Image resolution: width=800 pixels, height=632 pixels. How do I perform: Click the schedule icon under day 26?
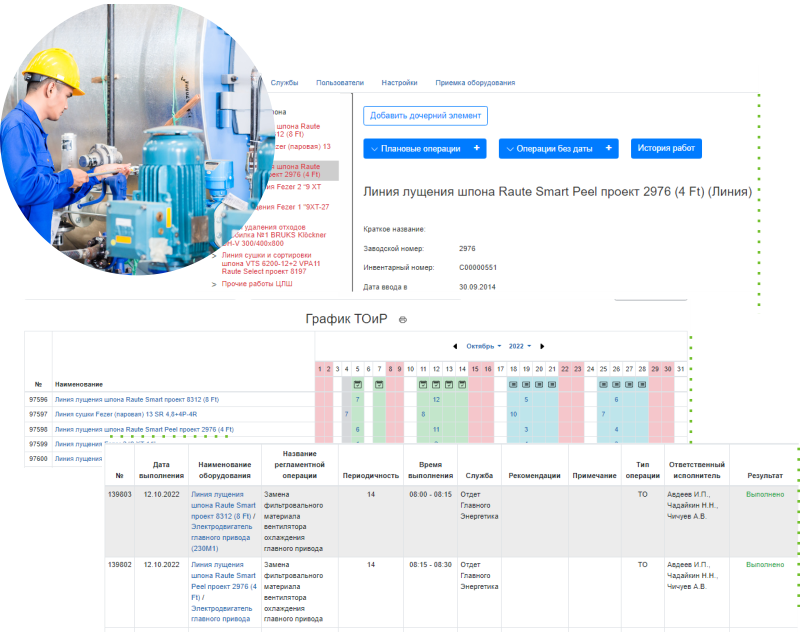(x=616, y=385)
